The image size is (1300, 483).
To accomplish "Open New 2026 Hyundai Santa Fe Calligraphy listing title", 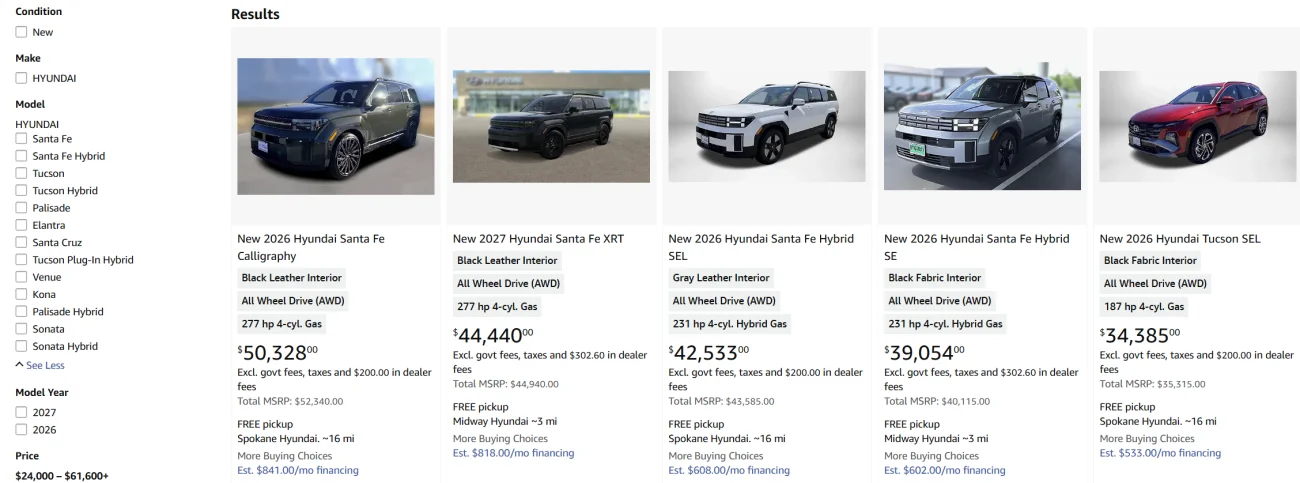I will click(311, 247).
